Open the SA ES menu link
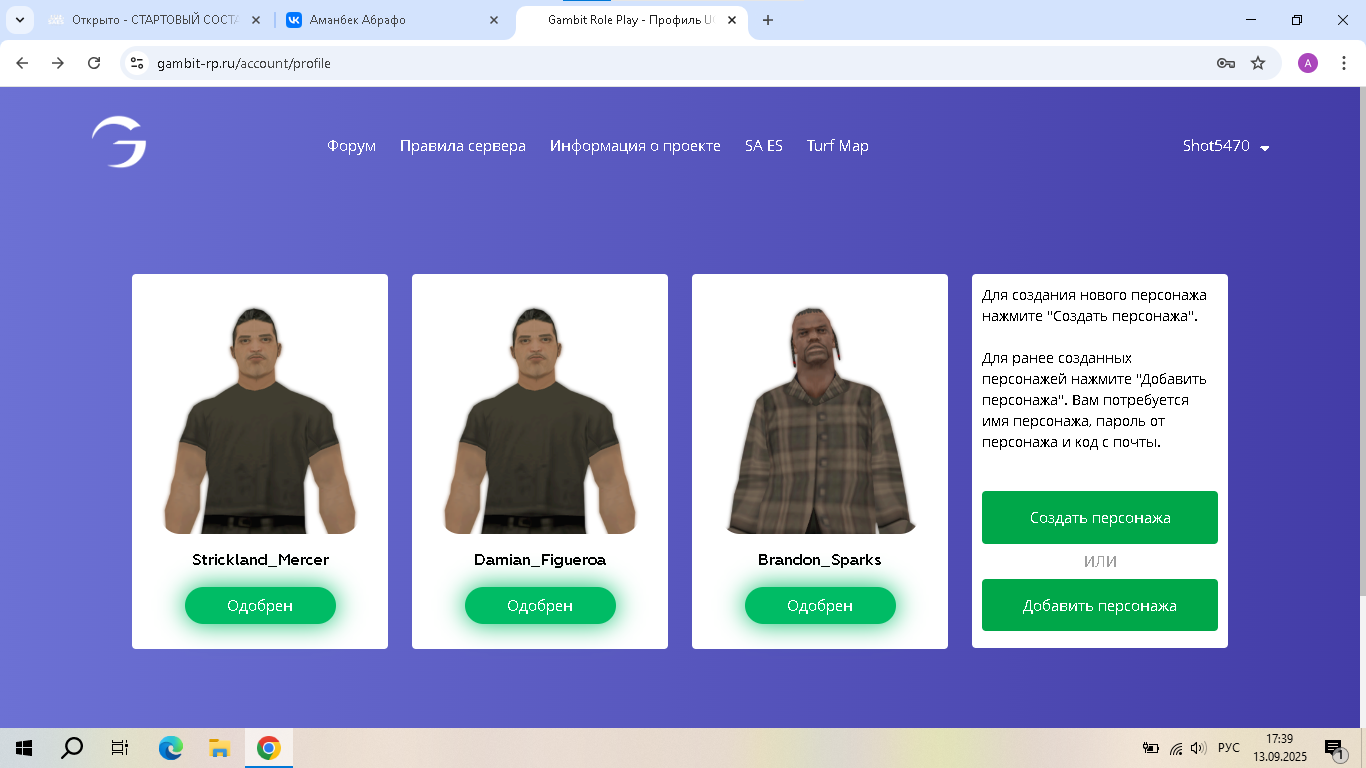Screen dimensions: 1366x768 tap(764, 146)
